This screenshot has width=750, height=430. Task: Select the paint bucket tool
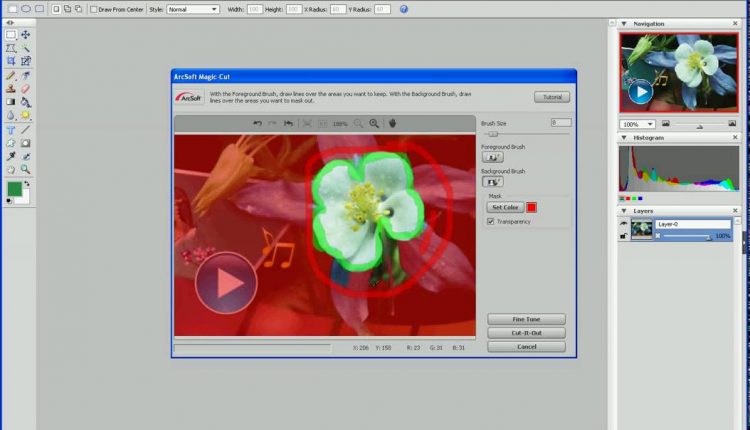25,102
